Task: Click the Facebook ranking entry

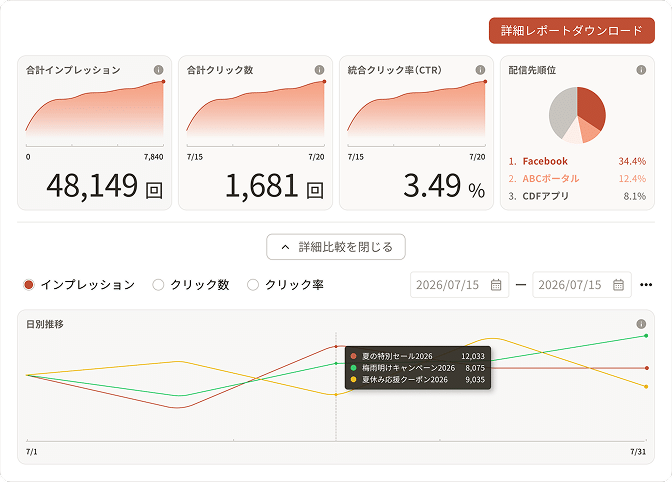Action: 577,162
